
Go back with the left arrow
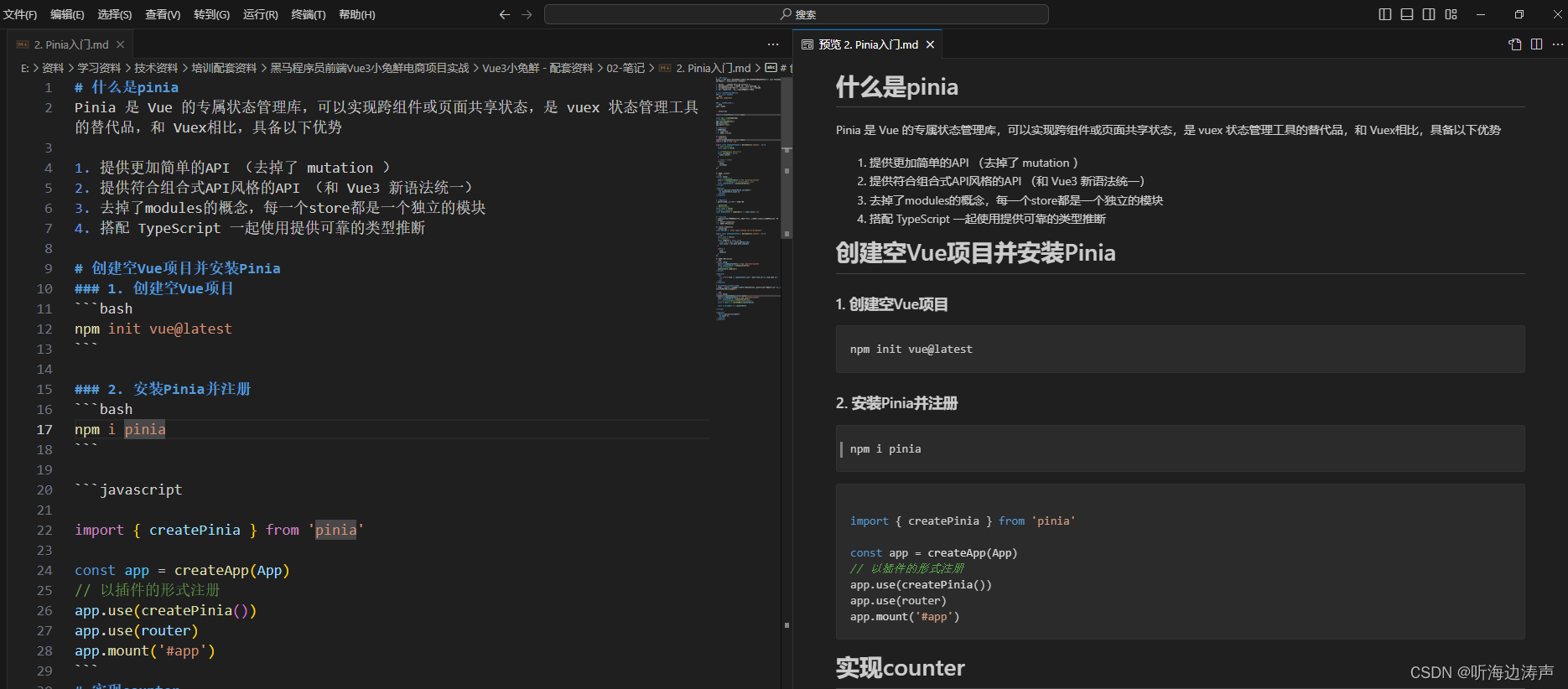point(504,14)
